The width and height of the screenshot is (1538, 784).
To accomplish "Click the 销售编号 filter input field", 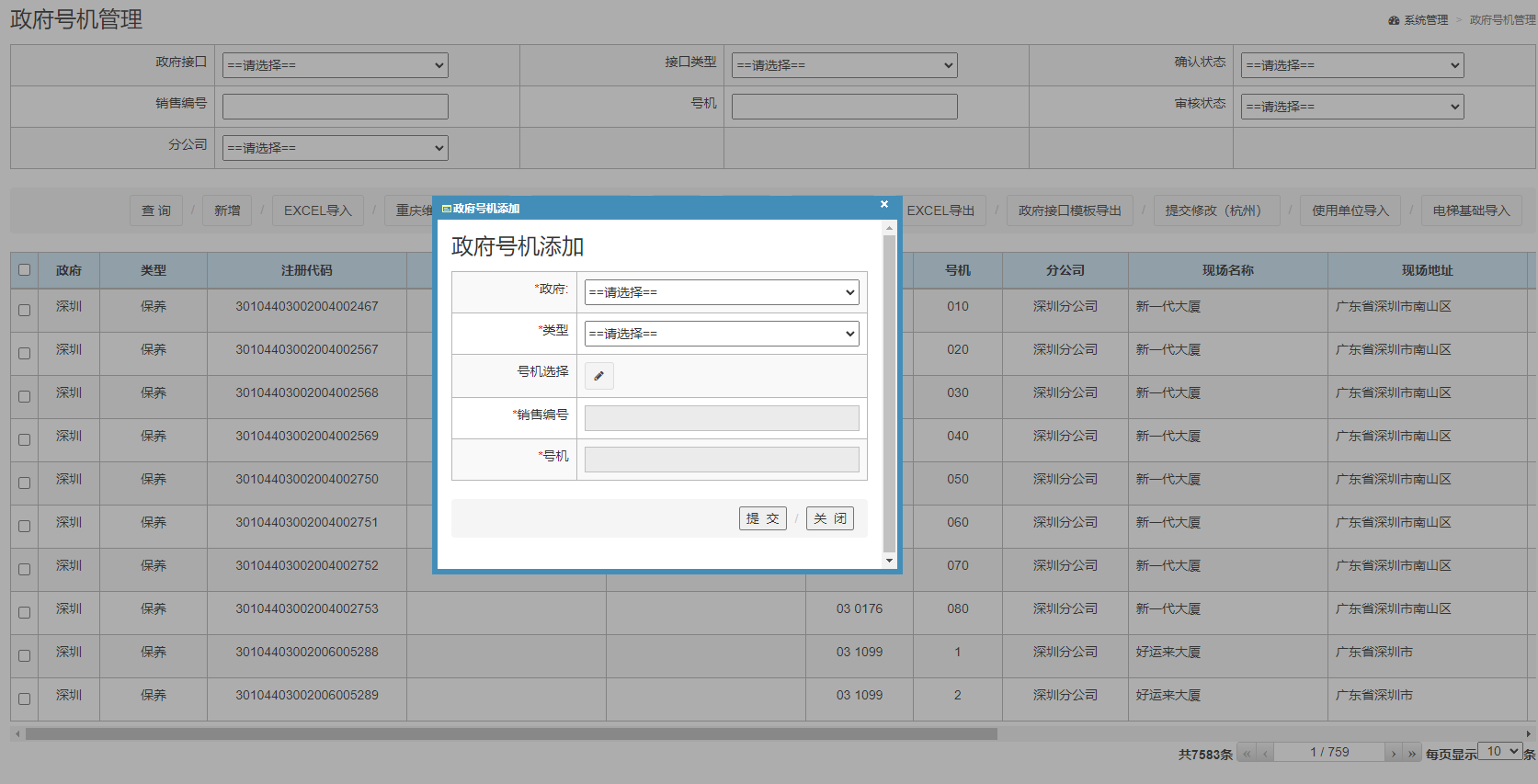I will [x=336, y=107].
